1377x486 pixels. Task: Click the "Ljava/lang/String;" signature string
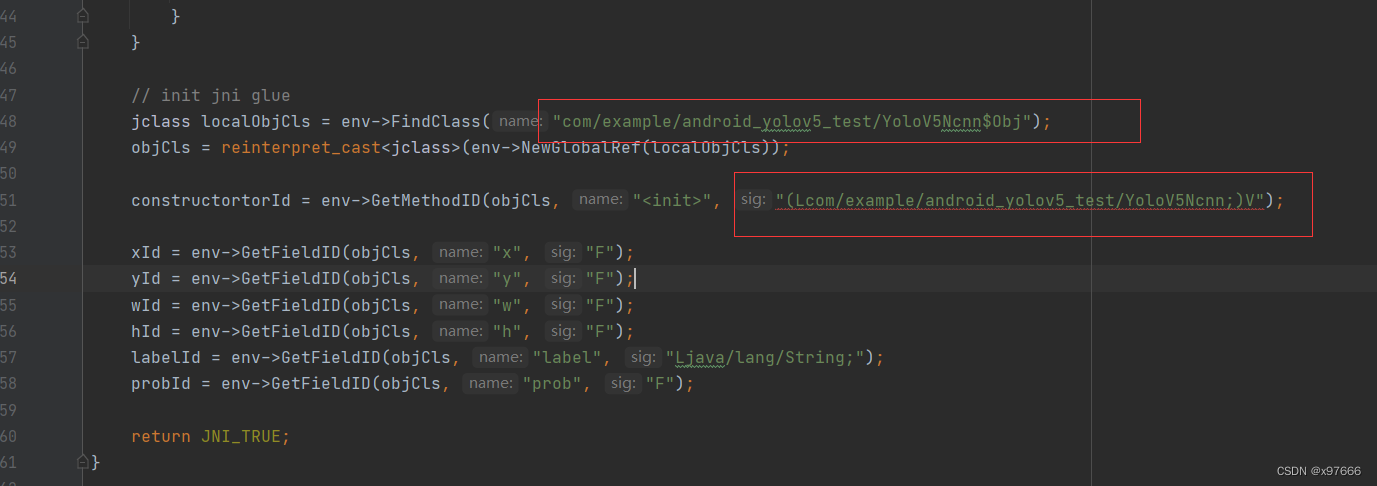click(765, 357)
